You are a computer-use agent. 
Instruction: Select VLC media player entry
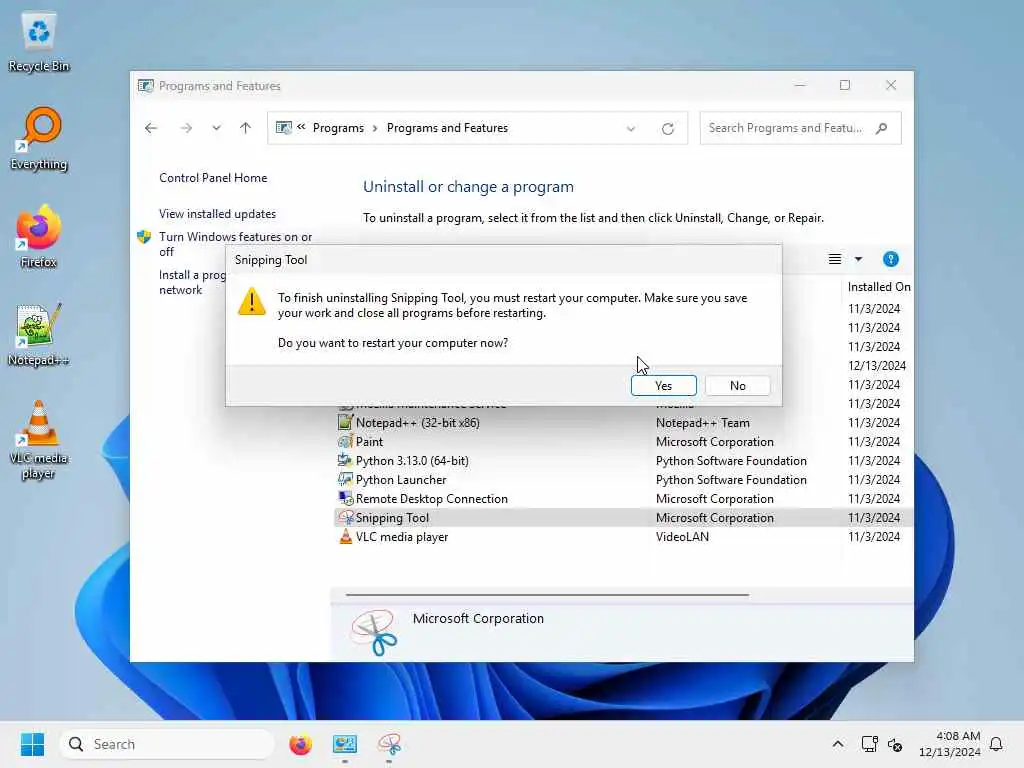coord(624,536)
